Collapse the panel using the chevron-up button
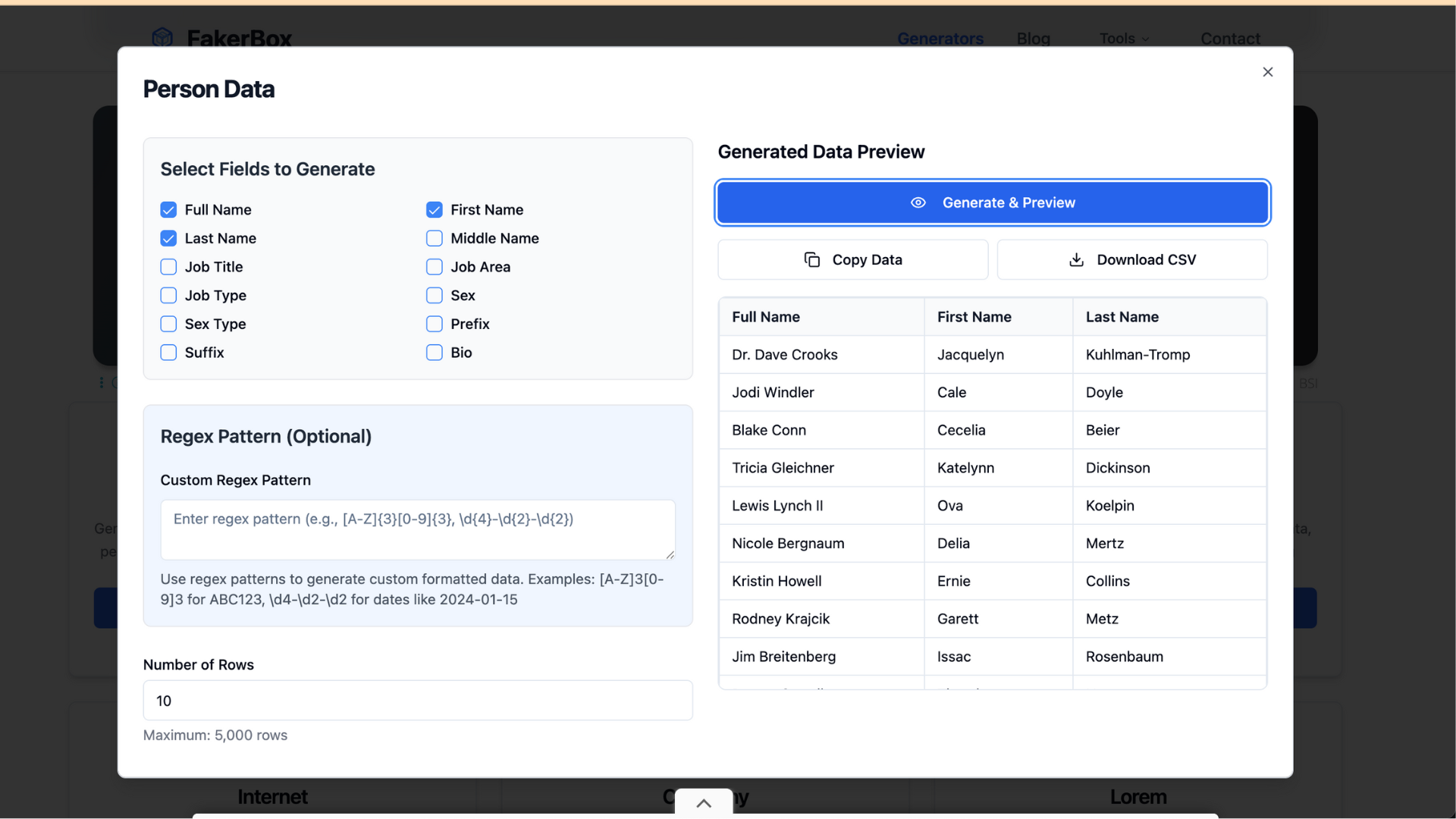The width and height of the screenshot is (1456, 819). 703,802
